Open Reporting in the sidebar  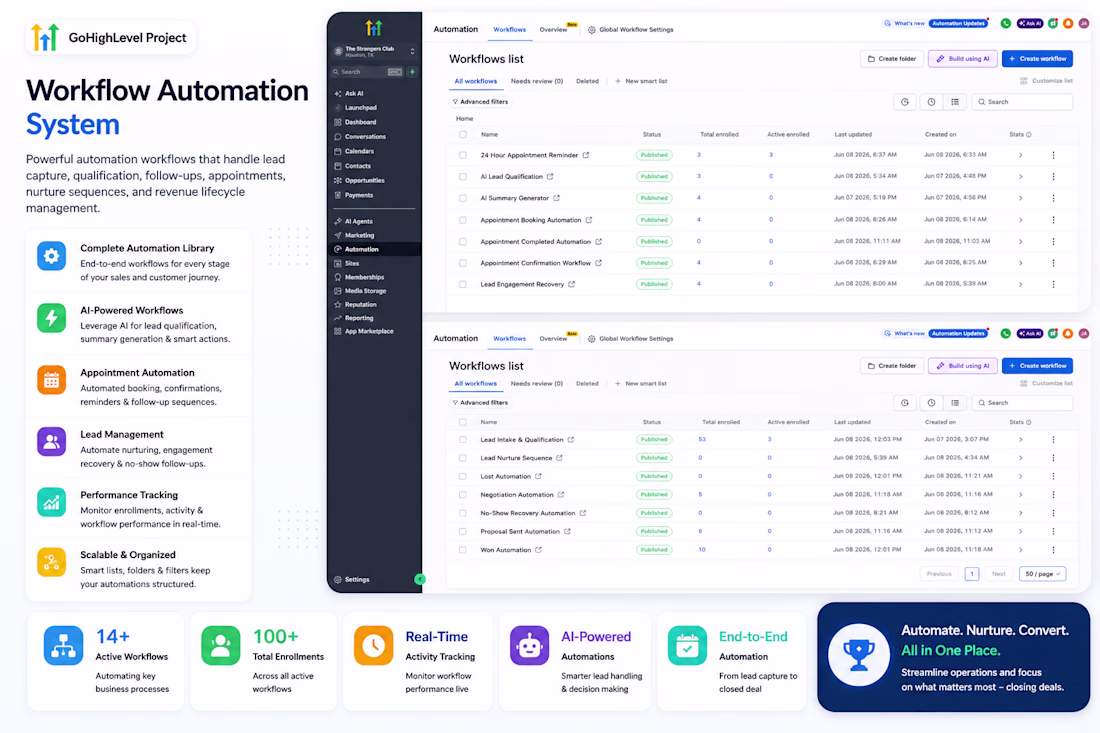coord(358,318)
